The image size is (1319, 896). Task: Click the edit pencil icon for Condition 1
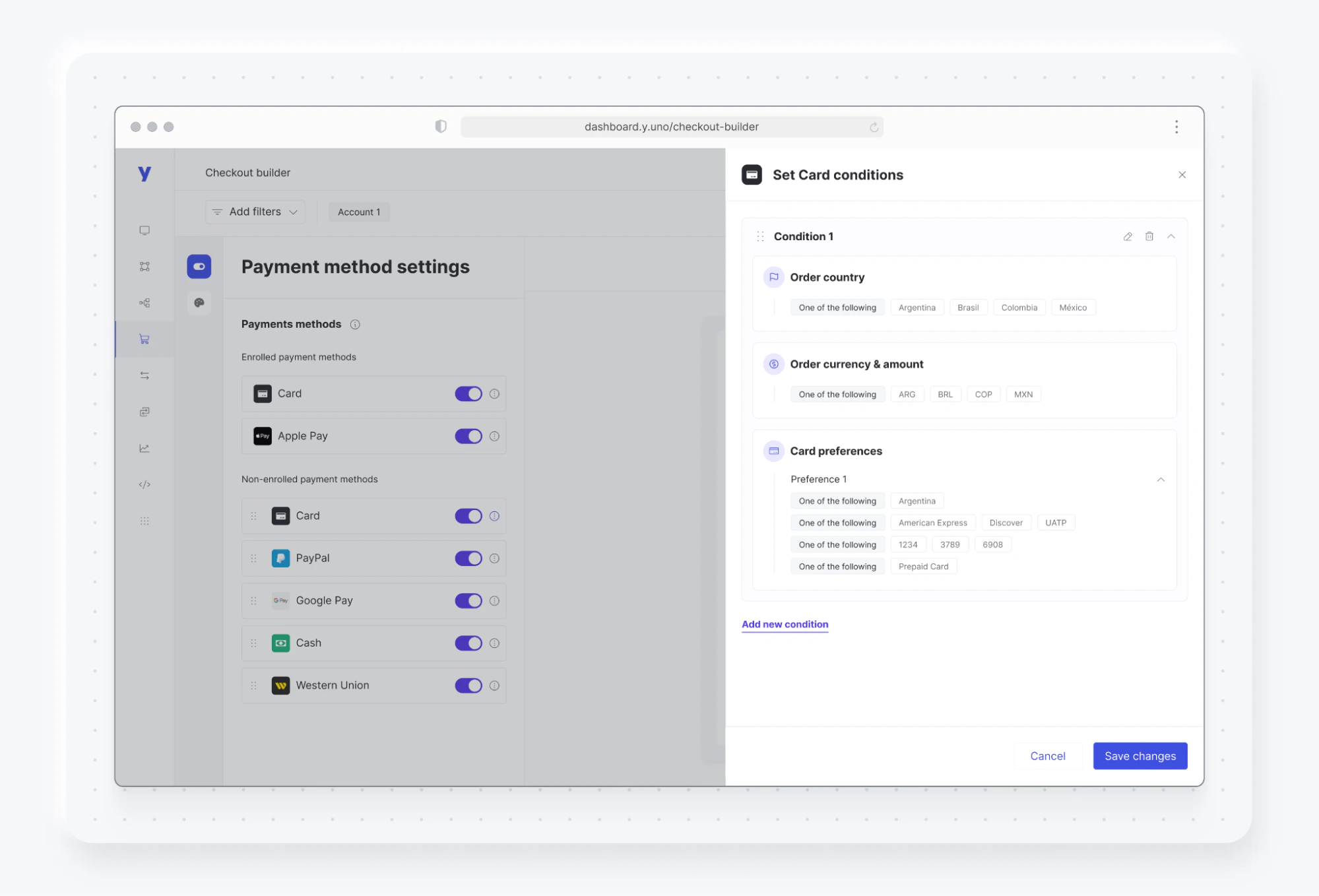[x=1128, y=236]
